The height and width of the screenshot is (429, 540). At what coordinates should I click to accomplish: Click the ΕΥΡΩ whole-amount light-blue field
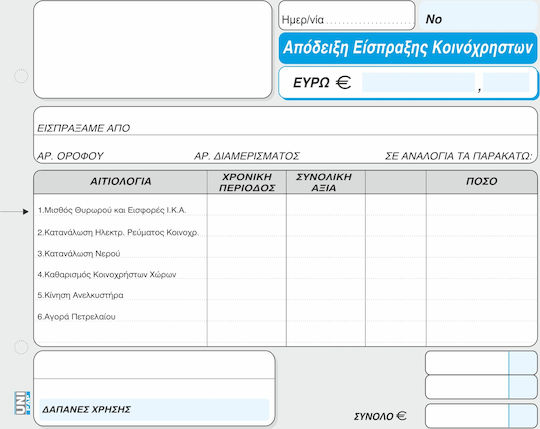click(x=418, y=82)
